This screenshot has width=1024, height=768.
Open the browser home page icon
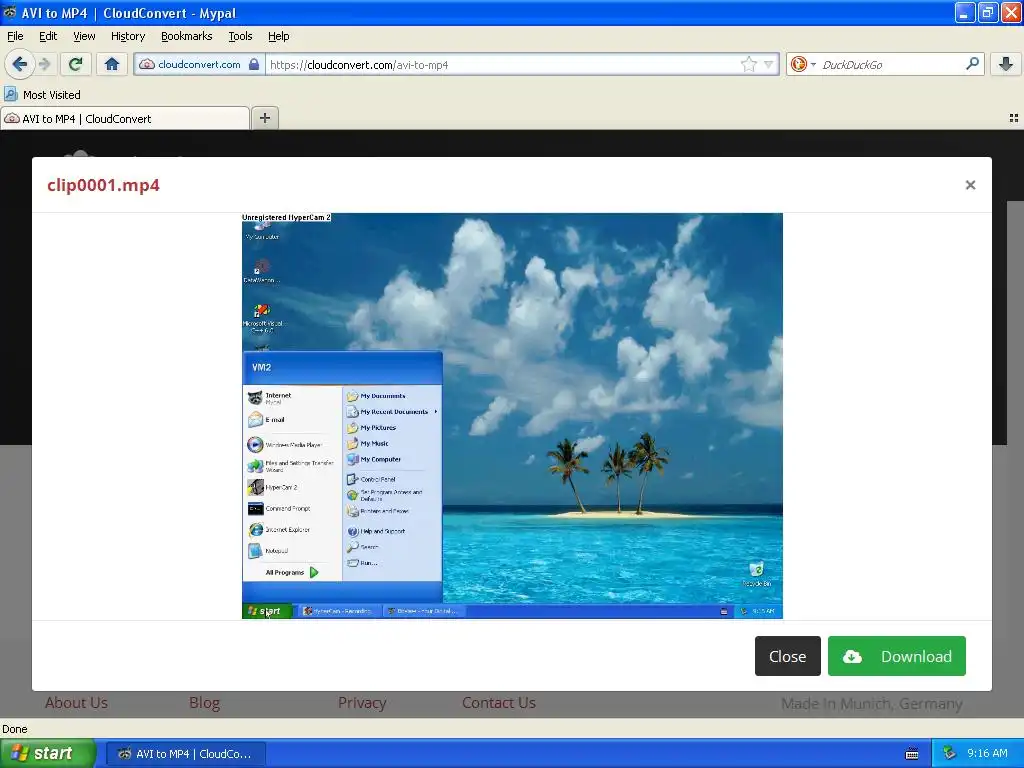112,64
